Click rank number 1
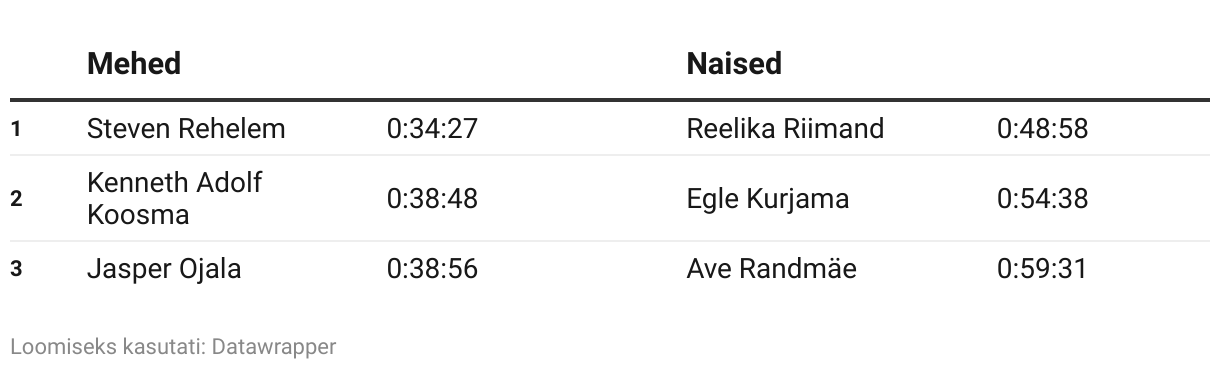Image resolution: width=1220 pixels, height=370 pixels. pyautogui.click(x=16, y=129)
